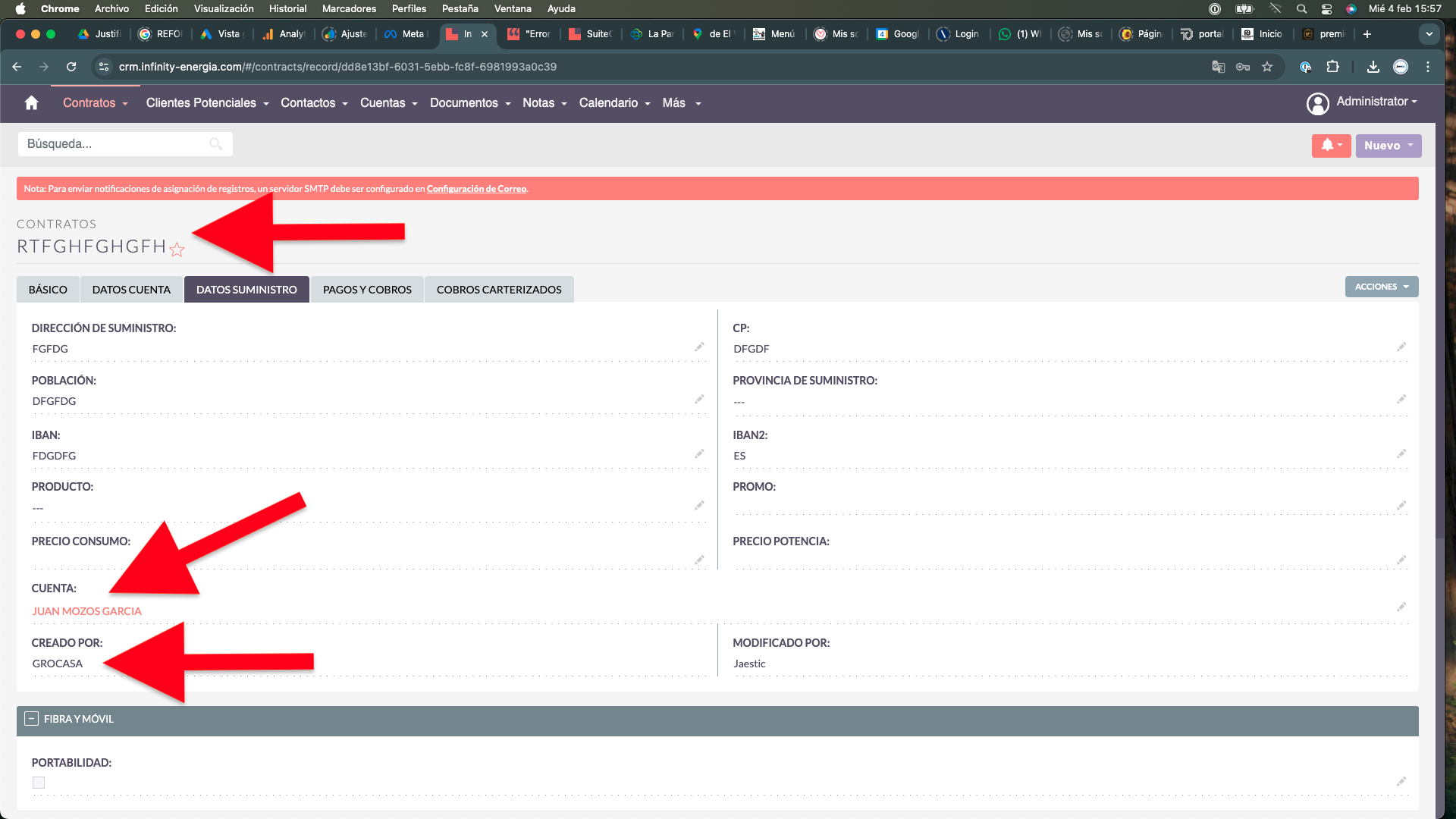
Task: Click the home icon in CRM navbar
Action: 31,103
